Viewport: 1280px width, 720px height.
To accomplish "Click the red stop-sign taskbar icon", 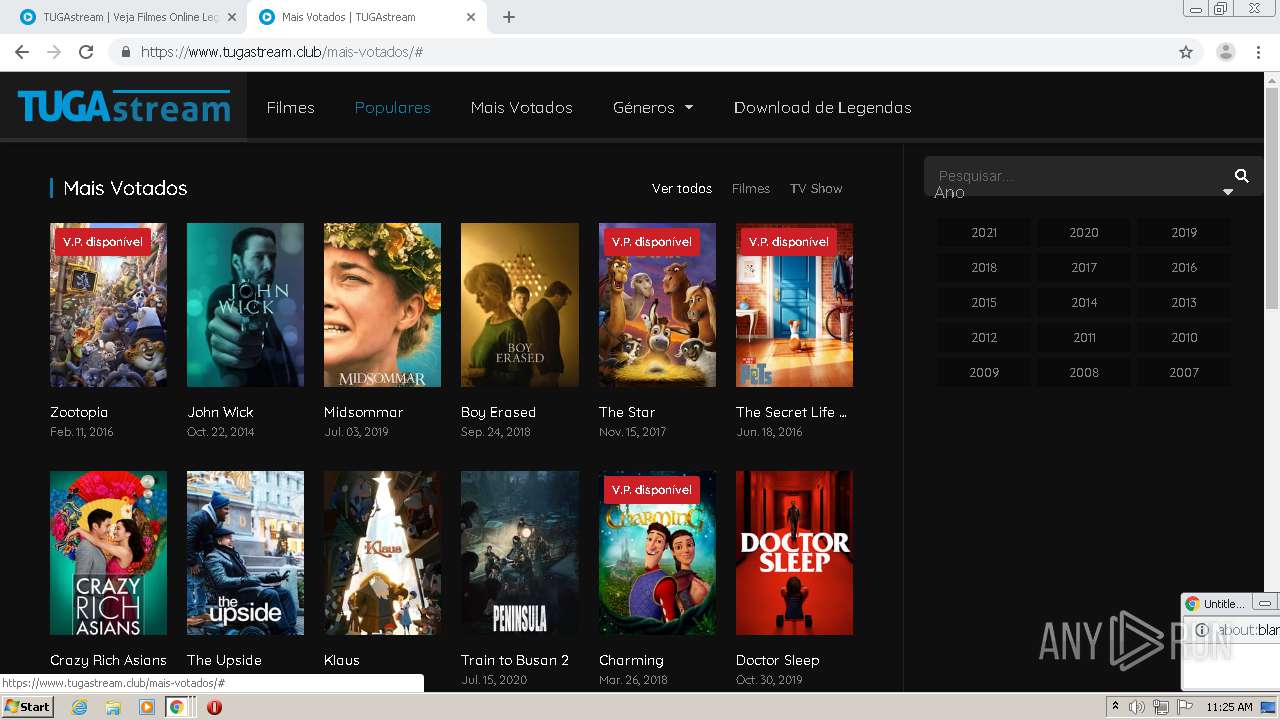I will click(x=214, y=707).
